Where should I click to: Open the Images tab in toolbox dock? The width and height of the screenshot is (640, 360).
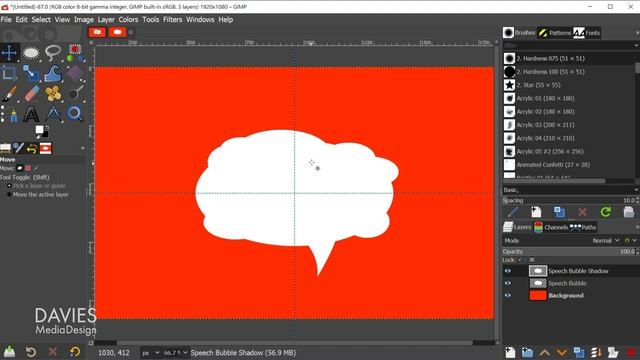(46, 149)
